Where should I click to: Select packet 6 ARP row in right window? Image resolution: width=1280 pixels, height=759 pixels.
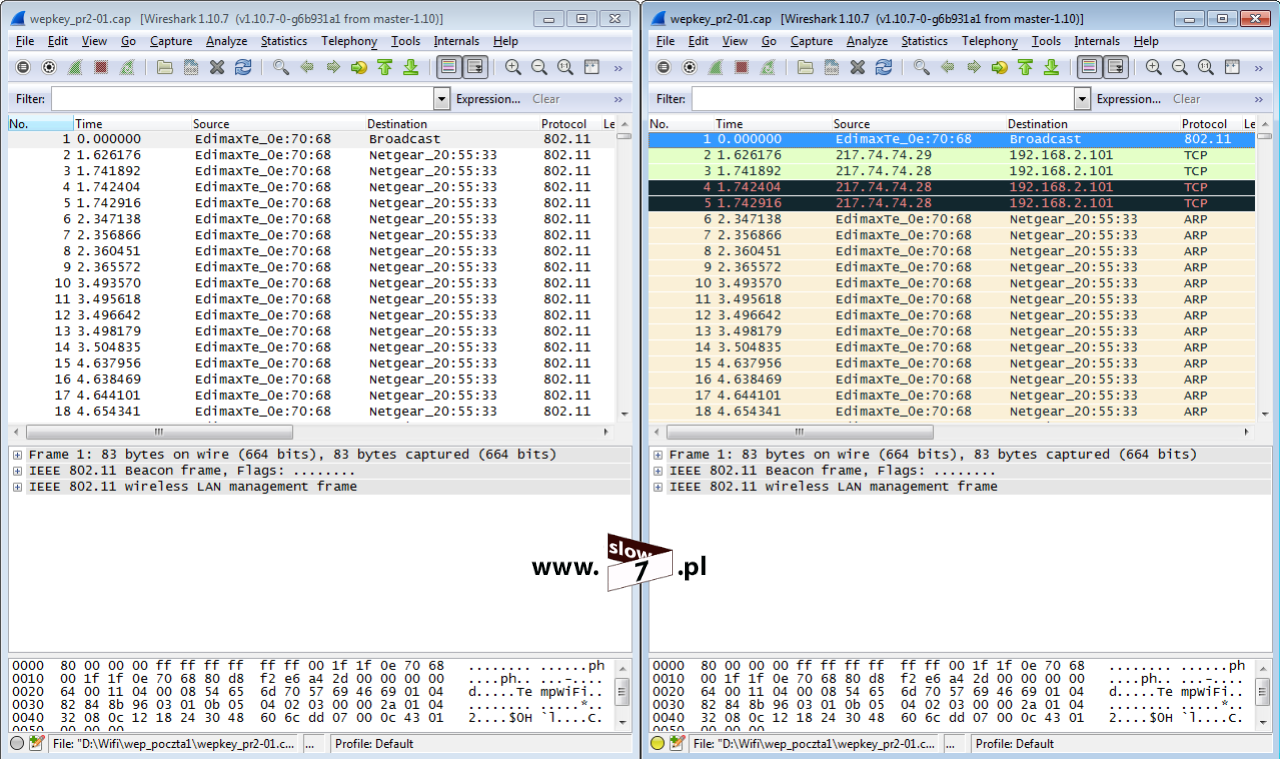[951, 219]
